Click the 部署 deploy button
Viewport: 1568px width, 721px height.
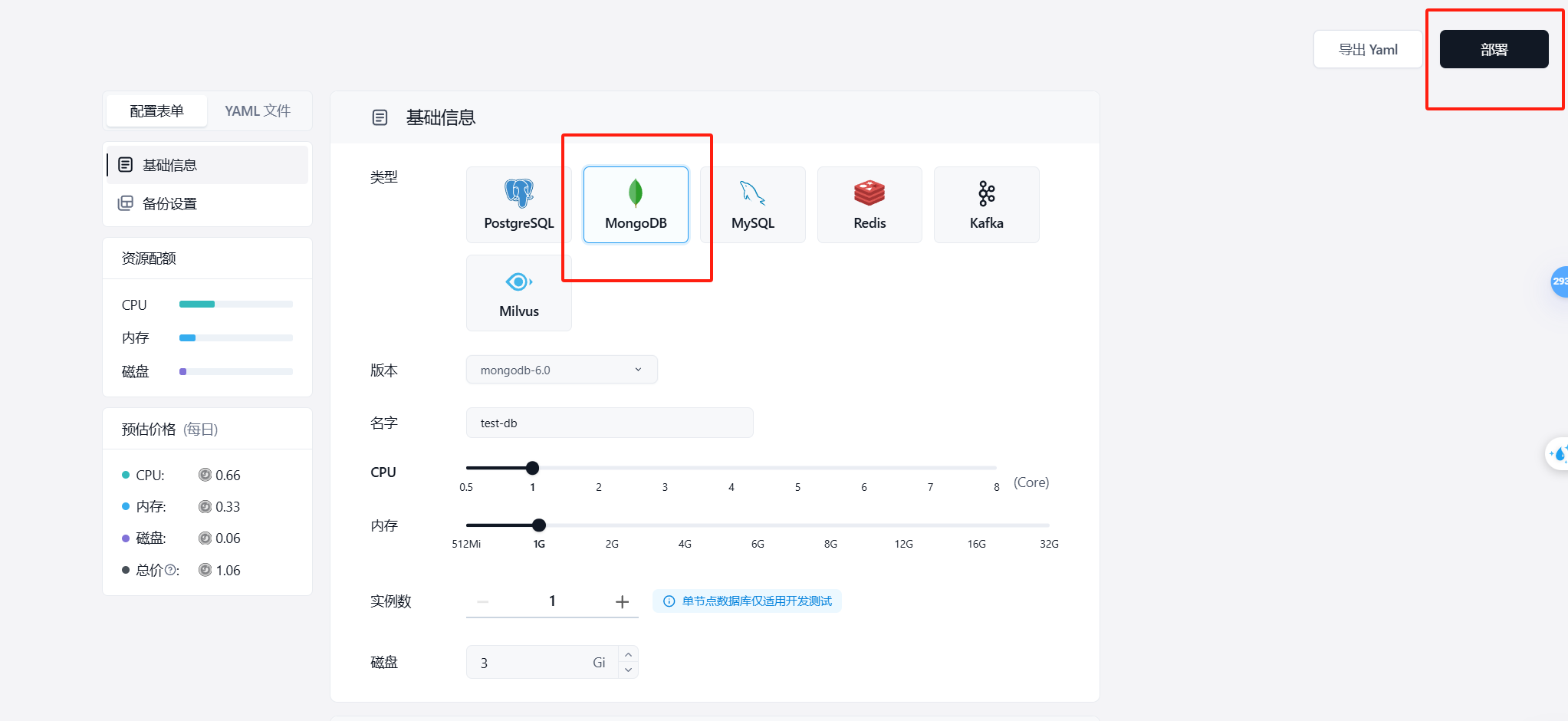1494,49
